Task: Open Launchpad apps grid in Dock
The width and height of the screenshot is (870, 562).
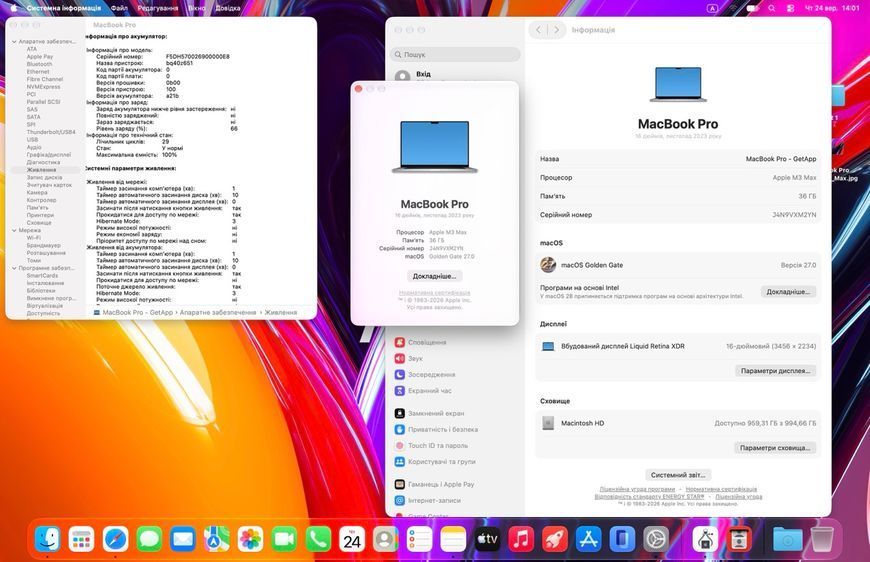Action: point(82,539)
